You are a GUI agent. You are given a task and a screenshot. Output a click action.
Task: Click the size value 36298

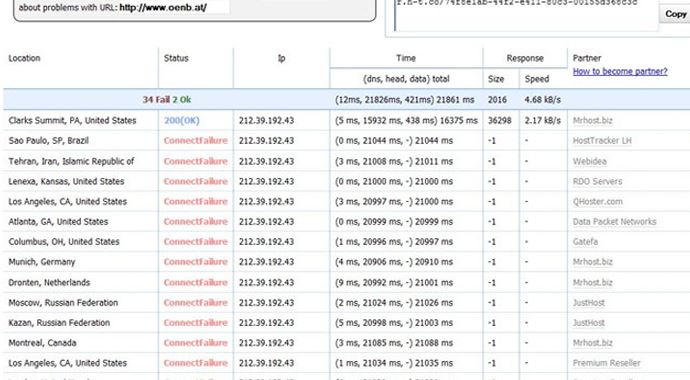(499, 121)
